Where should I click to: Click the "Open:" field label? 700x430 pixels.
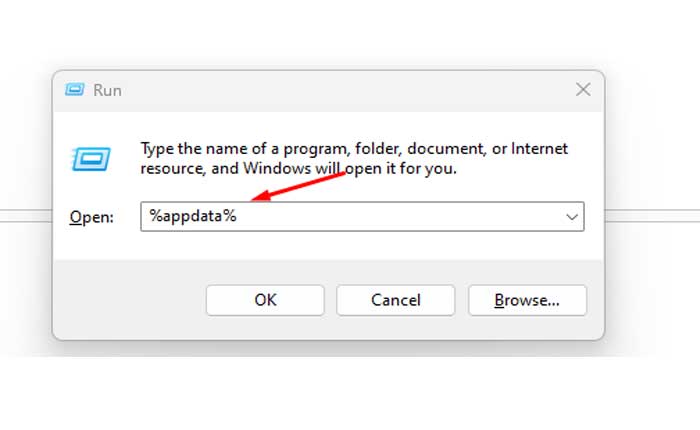click(93, 217)
